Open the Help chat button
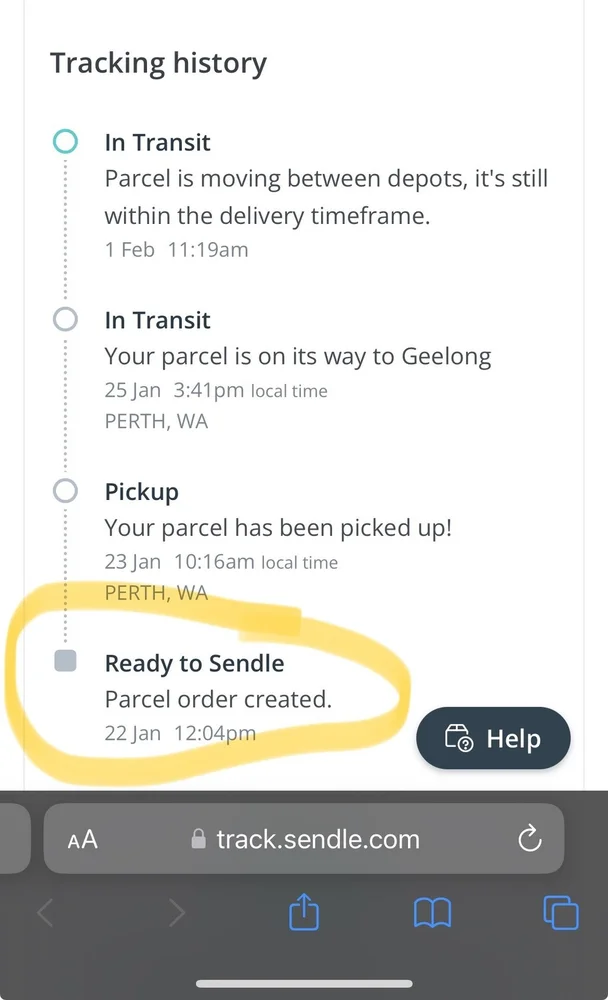 493,738
